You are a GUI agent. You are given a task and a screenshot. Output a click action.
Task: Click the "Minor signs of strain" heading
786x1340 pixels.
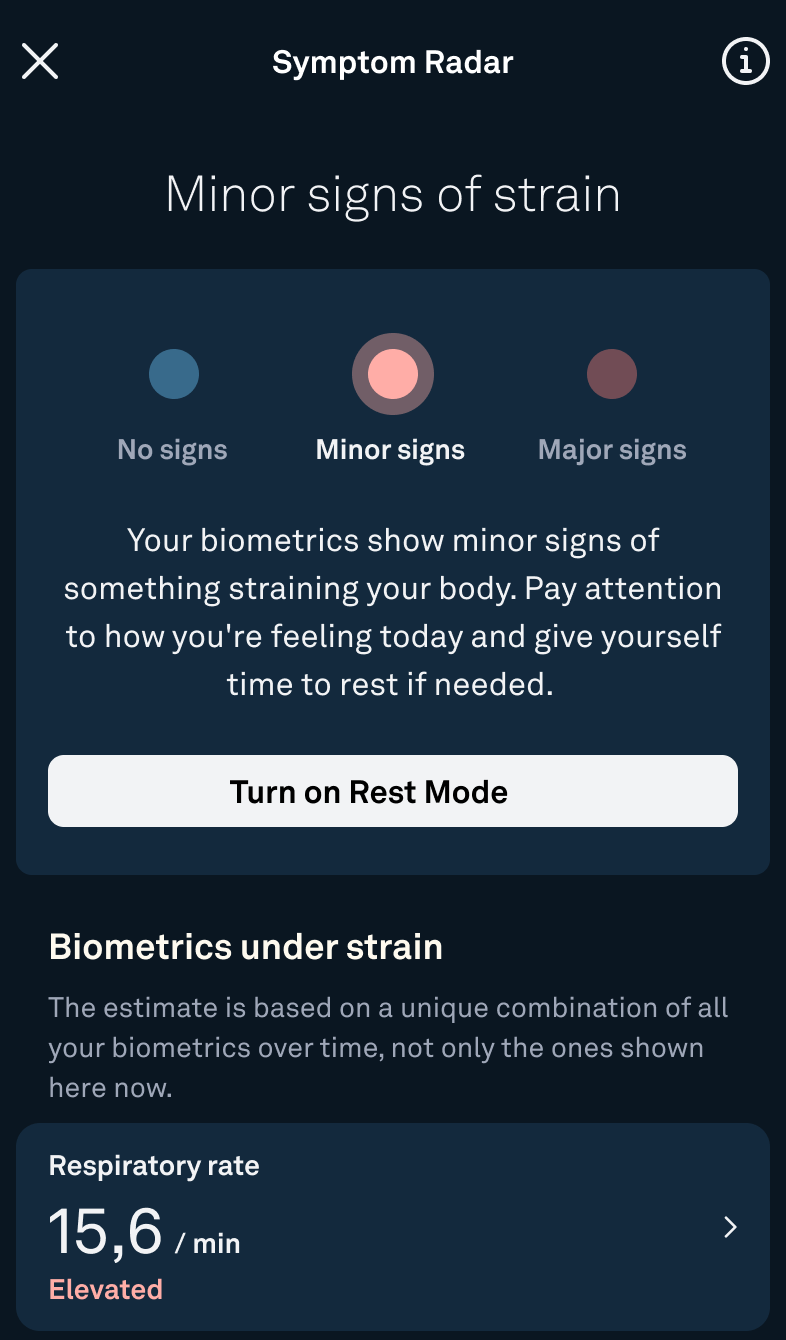point(392,194)
